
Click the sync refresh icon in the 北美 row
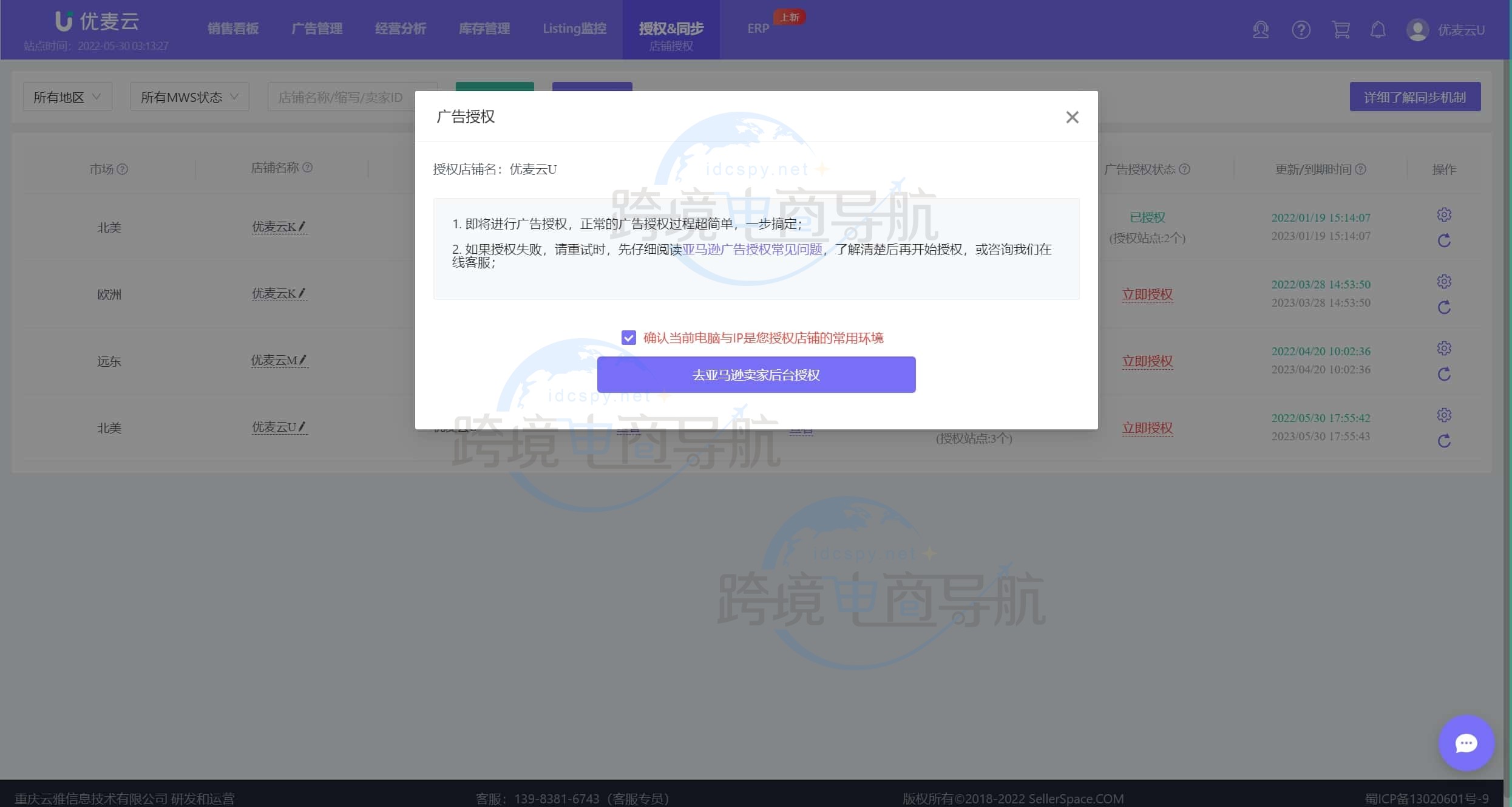[1445, 240]
